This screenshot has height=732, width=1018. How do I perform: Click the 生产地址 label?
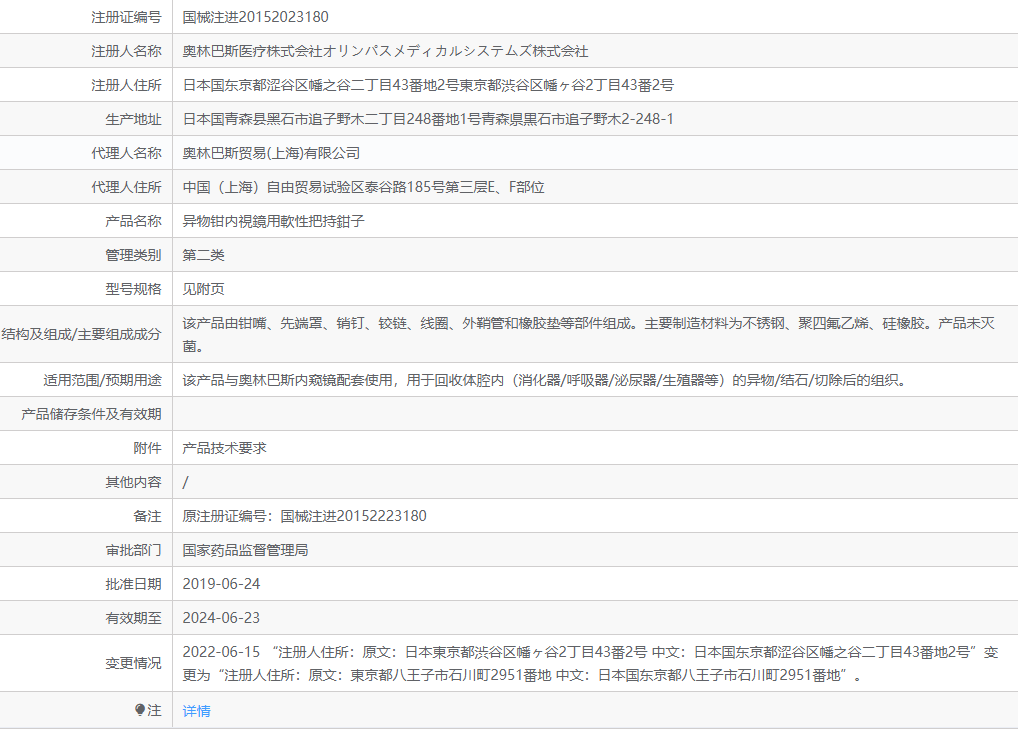(x=133, y=119)
